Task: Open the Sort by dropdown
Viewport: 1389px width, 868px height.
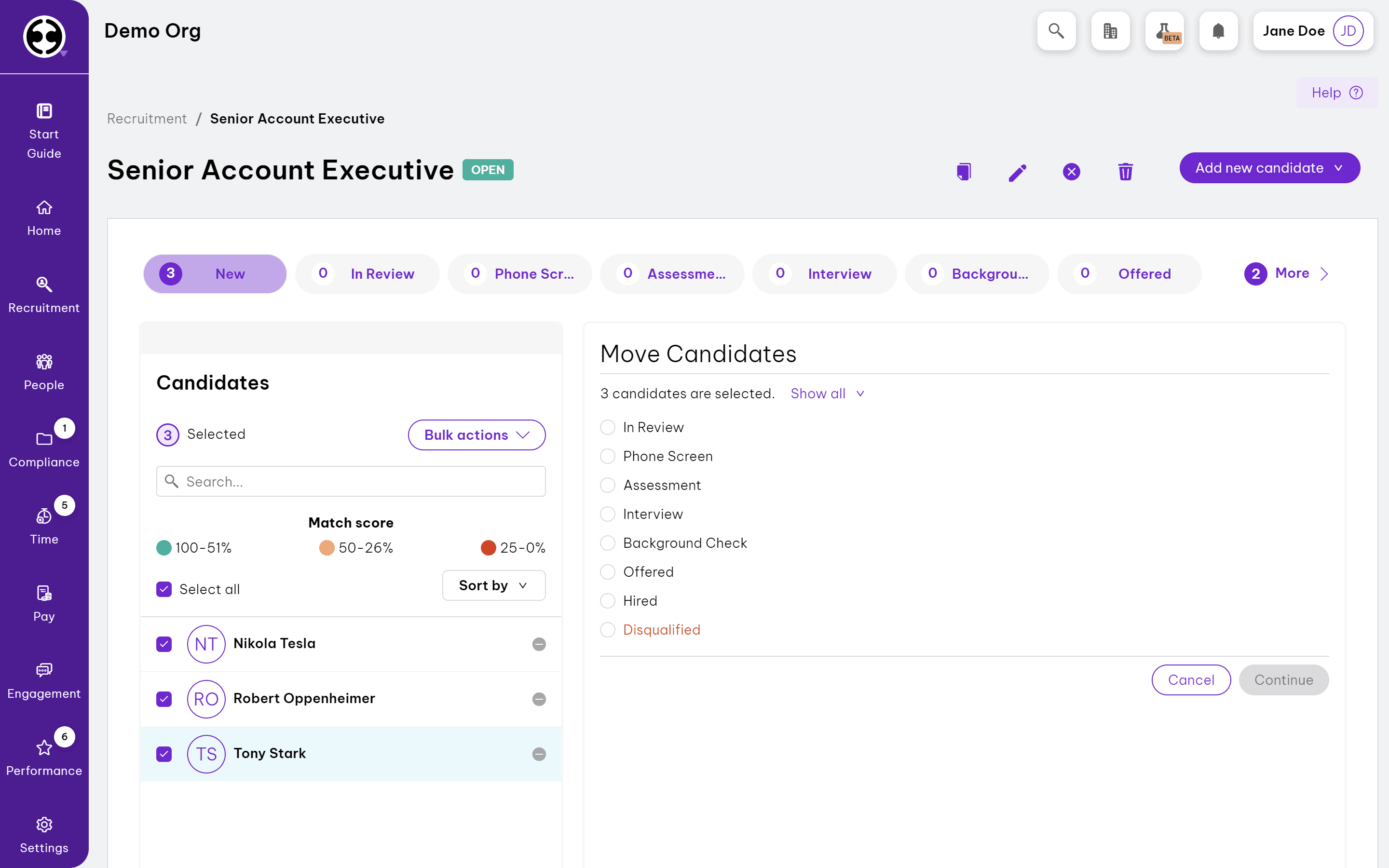Action: pos(493,585)
